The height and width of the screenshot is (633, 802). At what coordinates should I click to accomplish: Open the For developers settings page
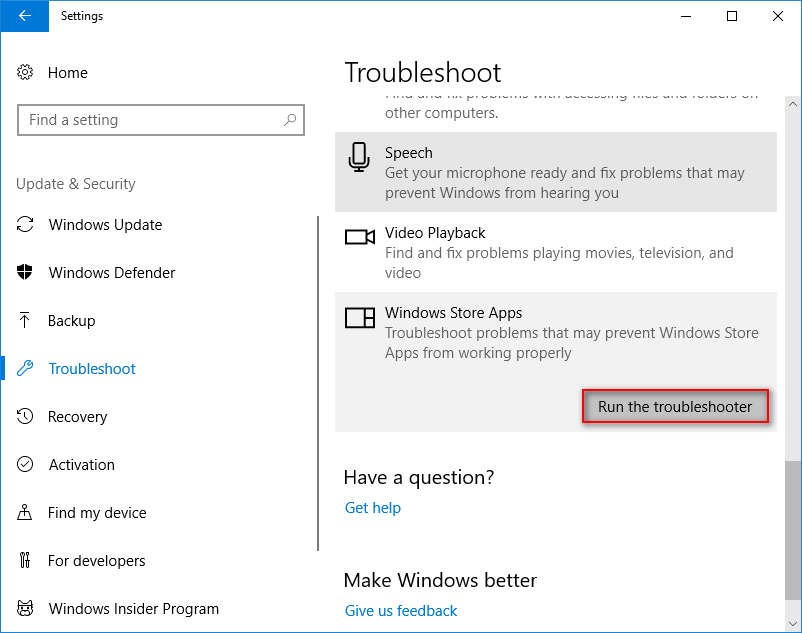point(96,561)
